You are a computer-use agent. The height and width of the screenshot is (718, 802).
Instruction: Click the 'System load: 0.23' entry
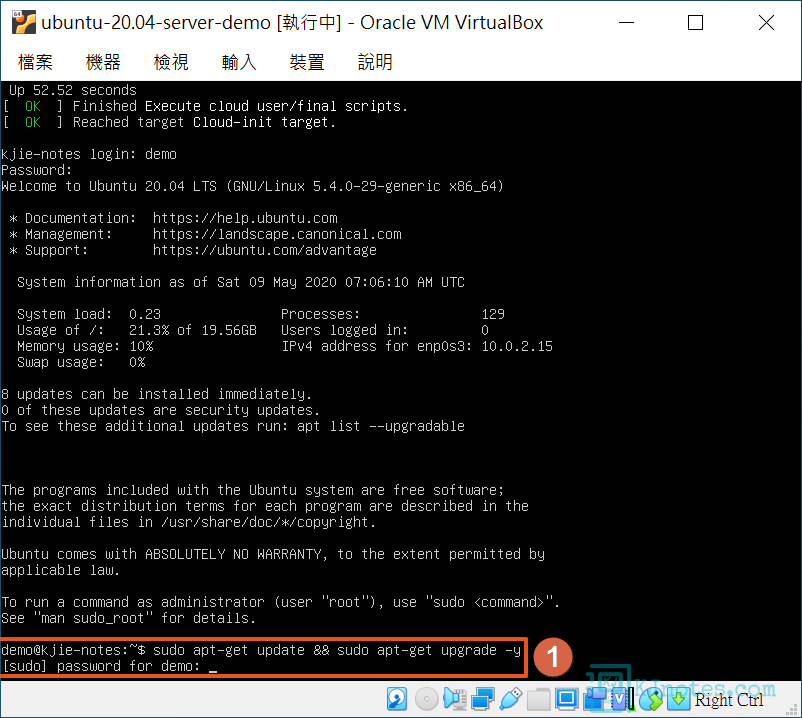pyautogui.click(x=89, y=314)
